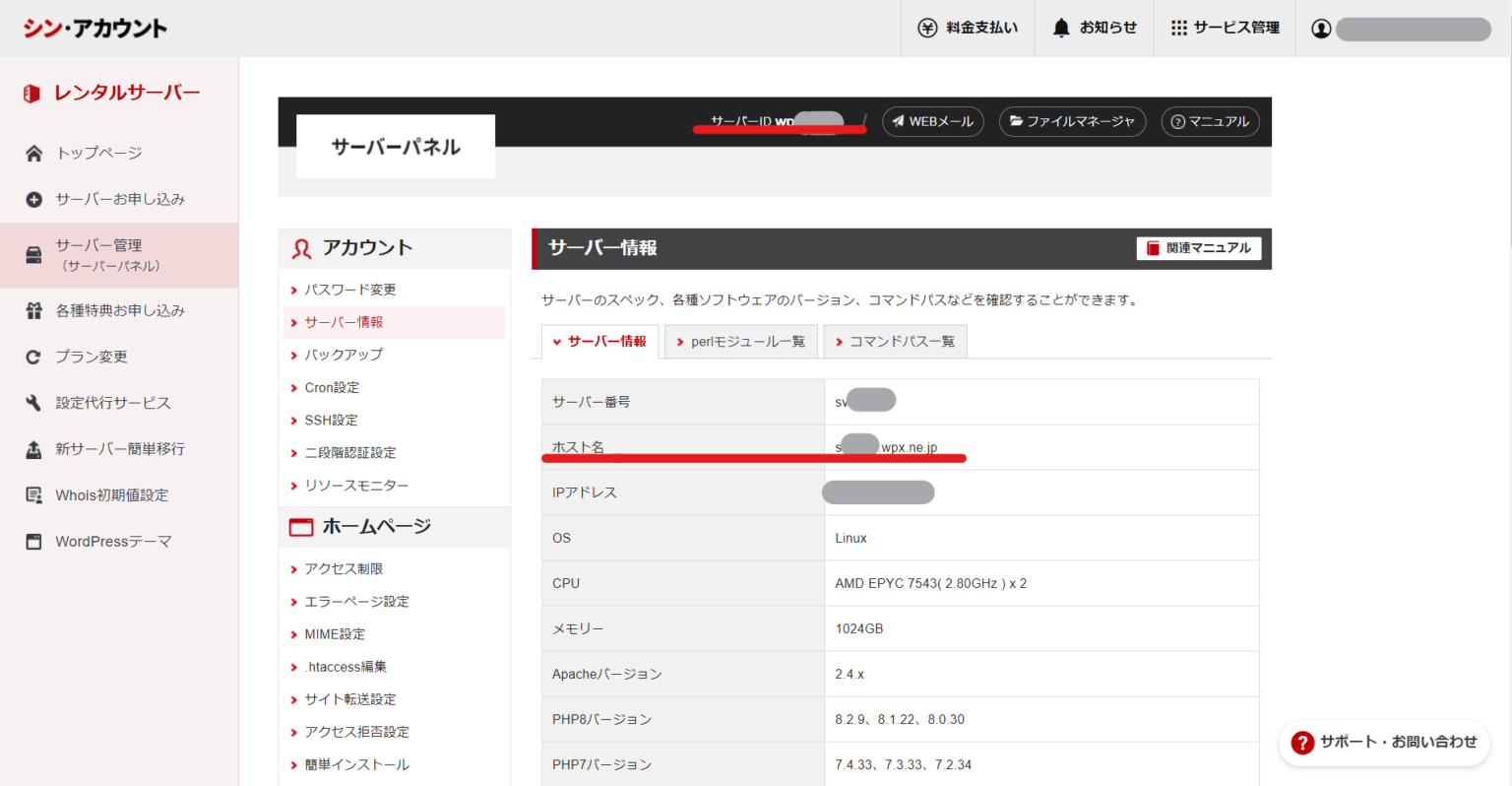Open the WEBメール button

click(932, 121)
